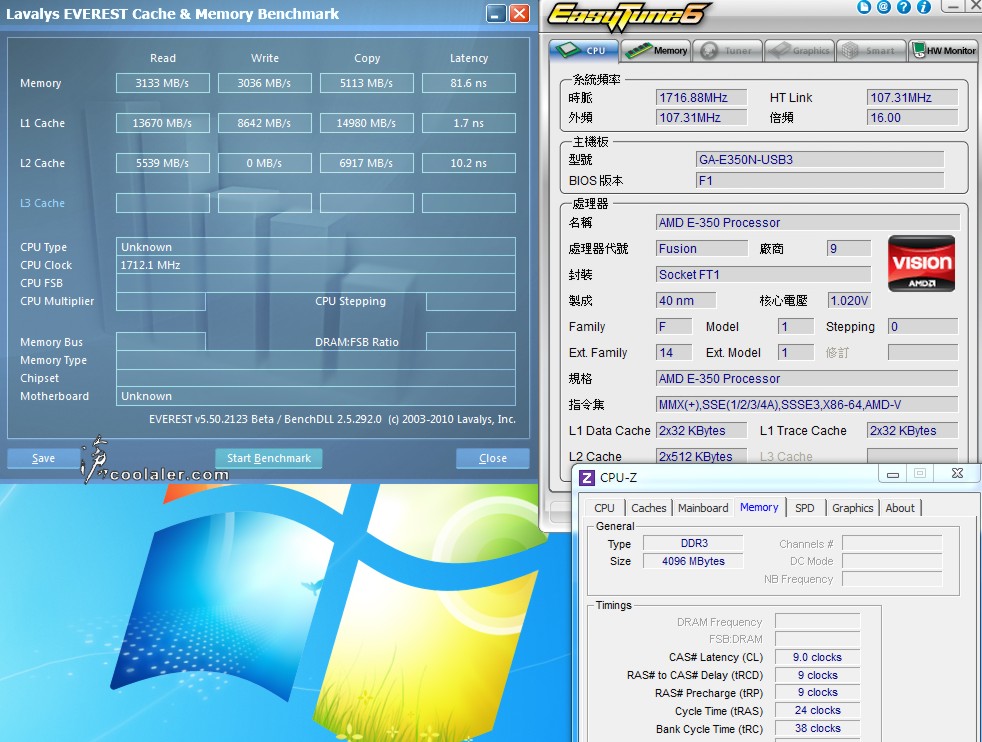
Task: Select Ext. Family value 14
Action: click(x=674, y=353)
